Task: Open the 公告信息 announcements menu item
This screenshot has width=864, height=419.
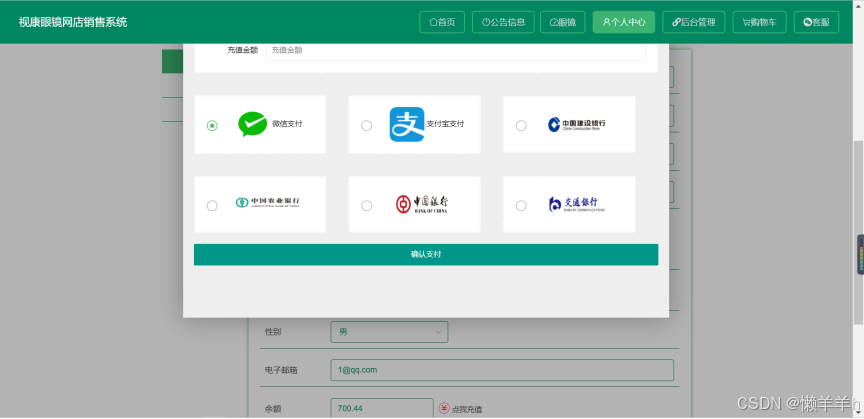Action: coord(503,22)
